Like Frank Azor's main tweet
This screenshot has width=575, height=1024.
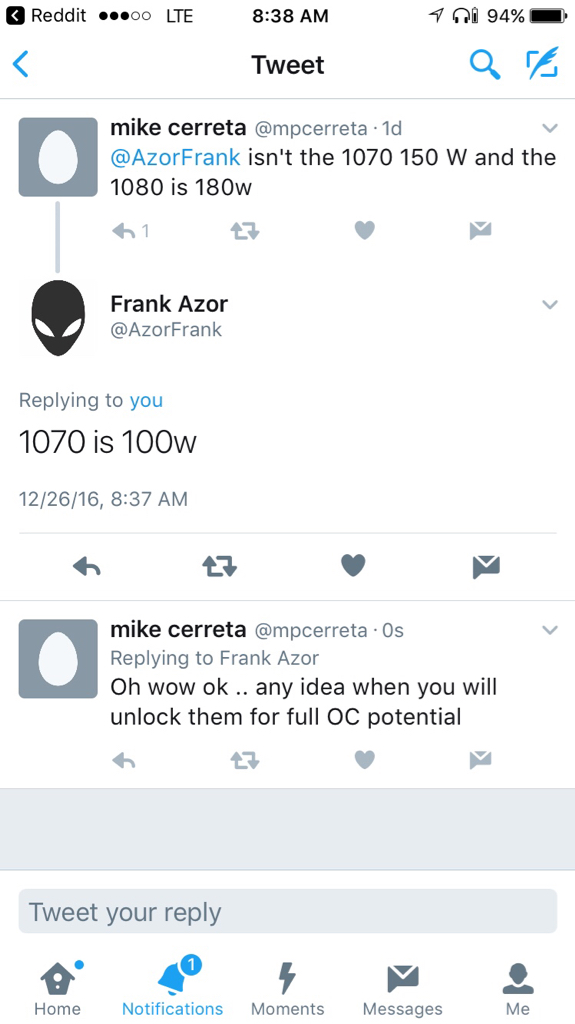point(353,566)
